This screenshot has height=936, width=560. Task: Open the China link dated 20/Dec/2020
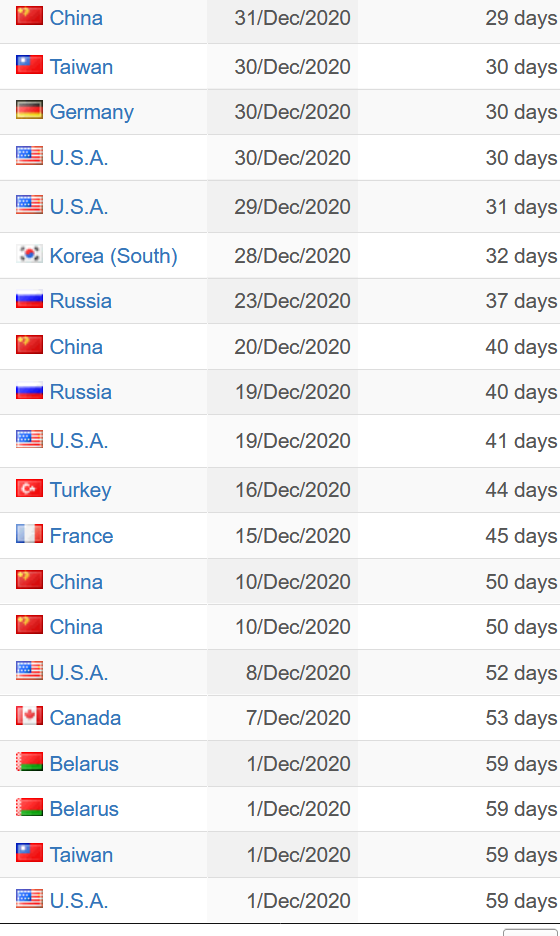[x=76, y=347]
